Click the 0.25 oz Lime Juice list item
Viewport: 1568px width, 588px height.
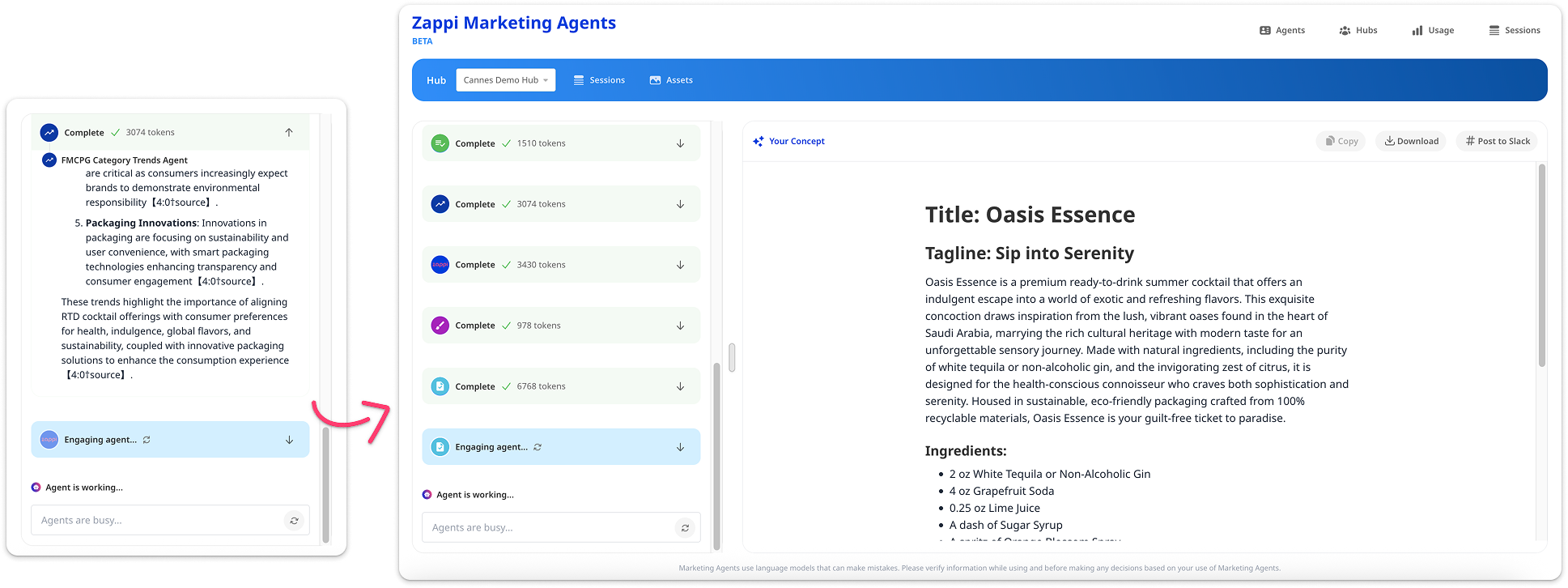[x=994, y=508]
